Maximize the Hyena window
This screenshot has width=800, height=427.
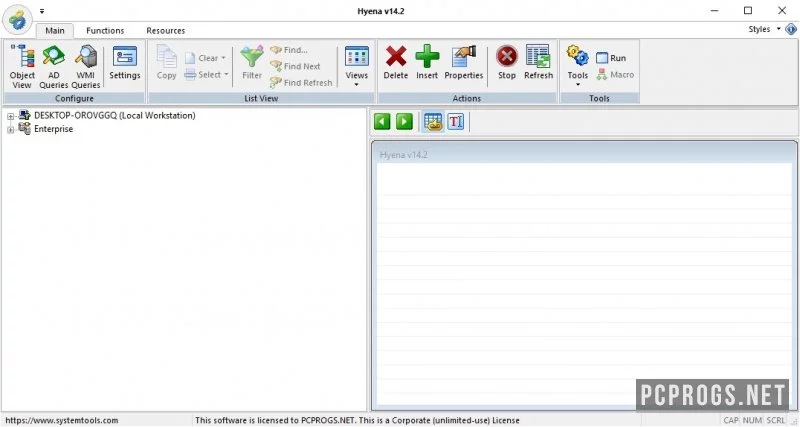(x=748, y=11)
